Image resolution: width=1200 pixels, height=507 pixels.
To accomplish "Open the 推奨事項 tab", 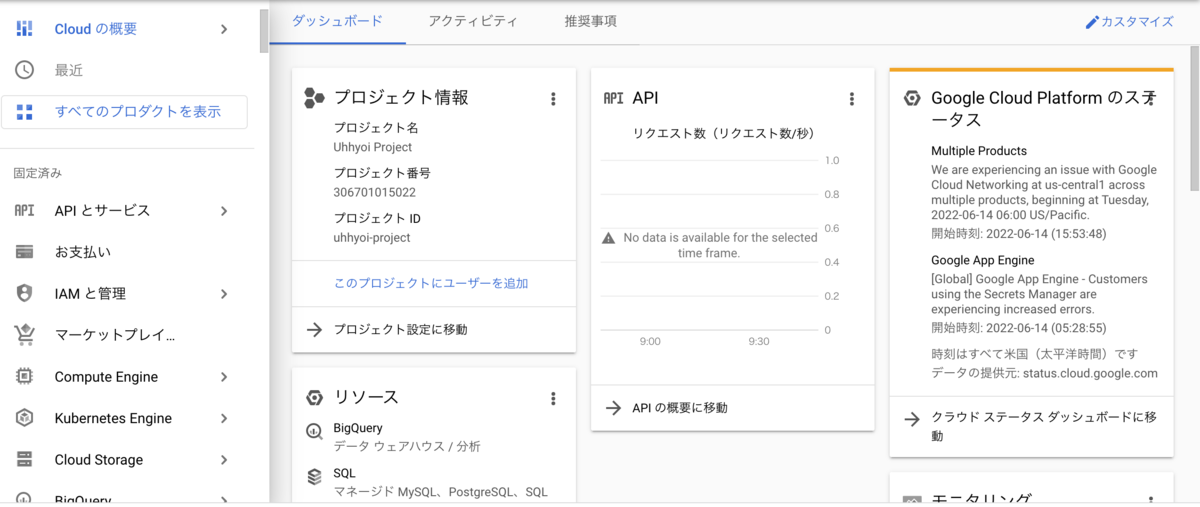I will pyautogui.click(x=590, y=21).
